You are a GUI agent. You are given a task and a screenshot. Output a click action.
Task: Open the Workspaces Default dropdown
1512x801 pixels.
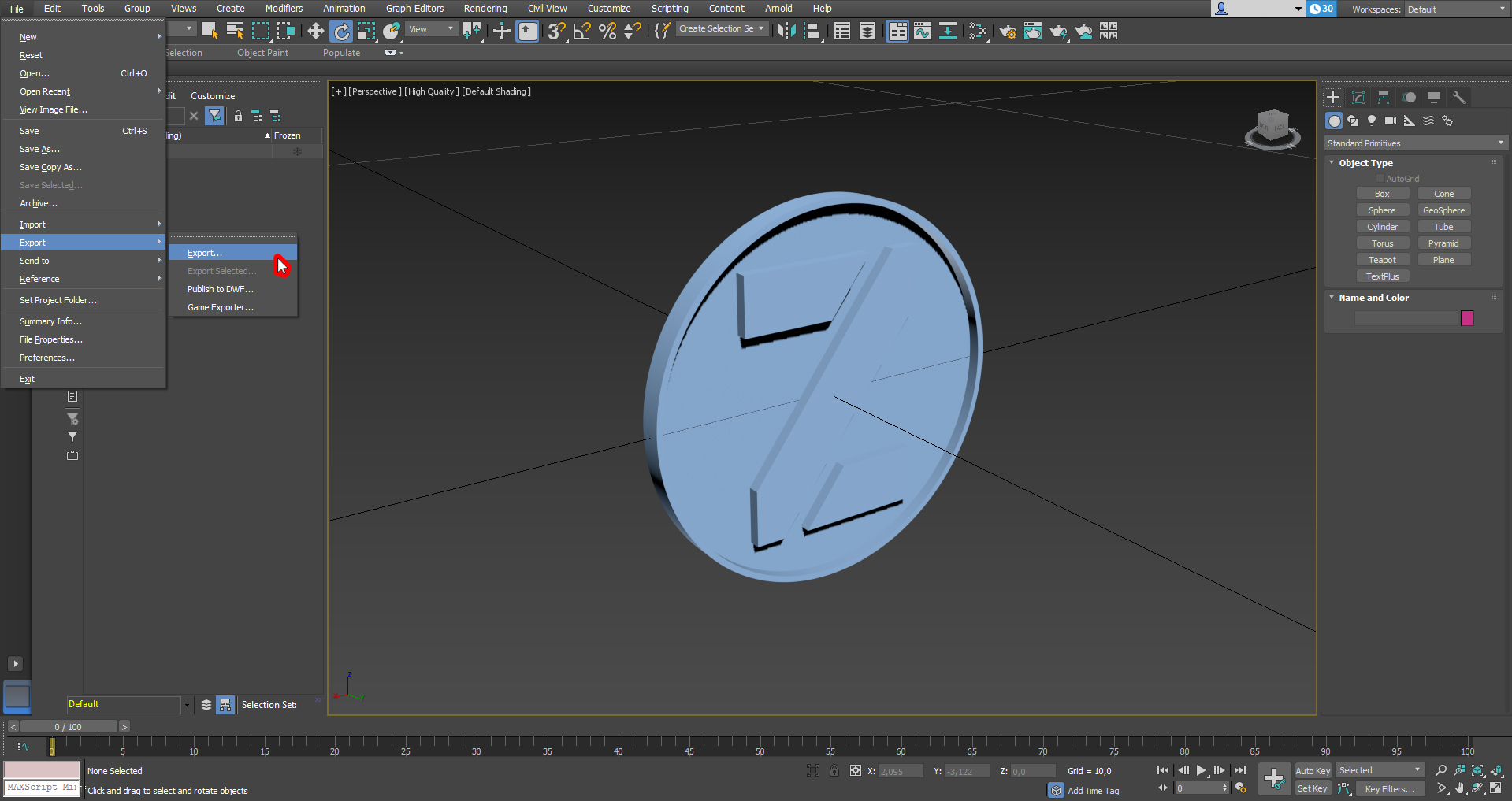1456,9
